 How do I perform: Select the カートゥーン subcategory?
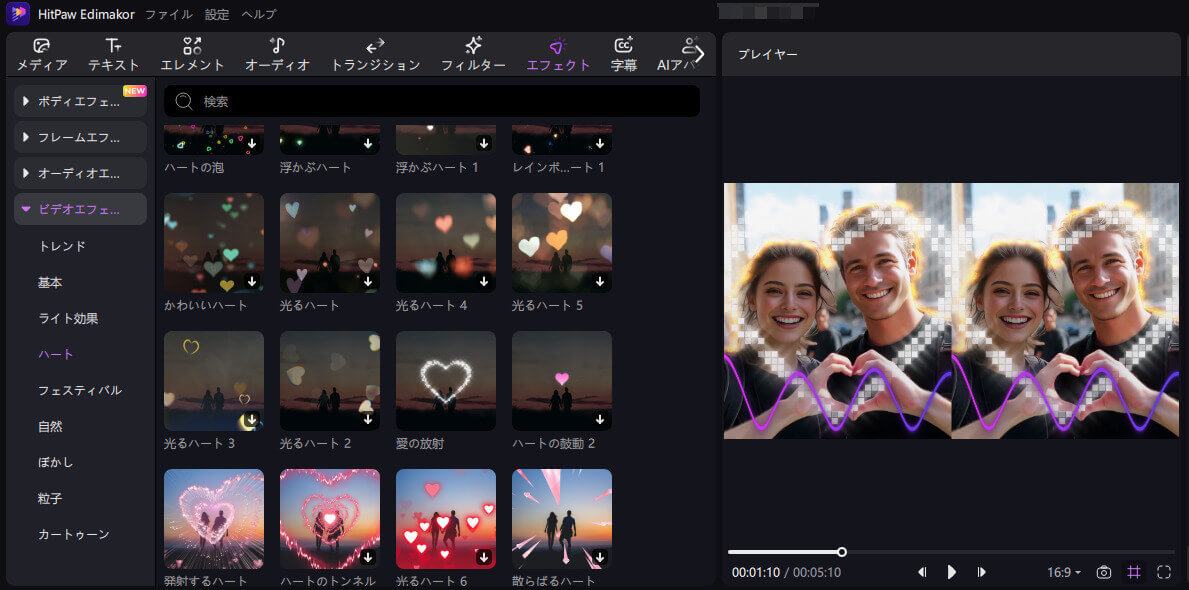point(74,535)
